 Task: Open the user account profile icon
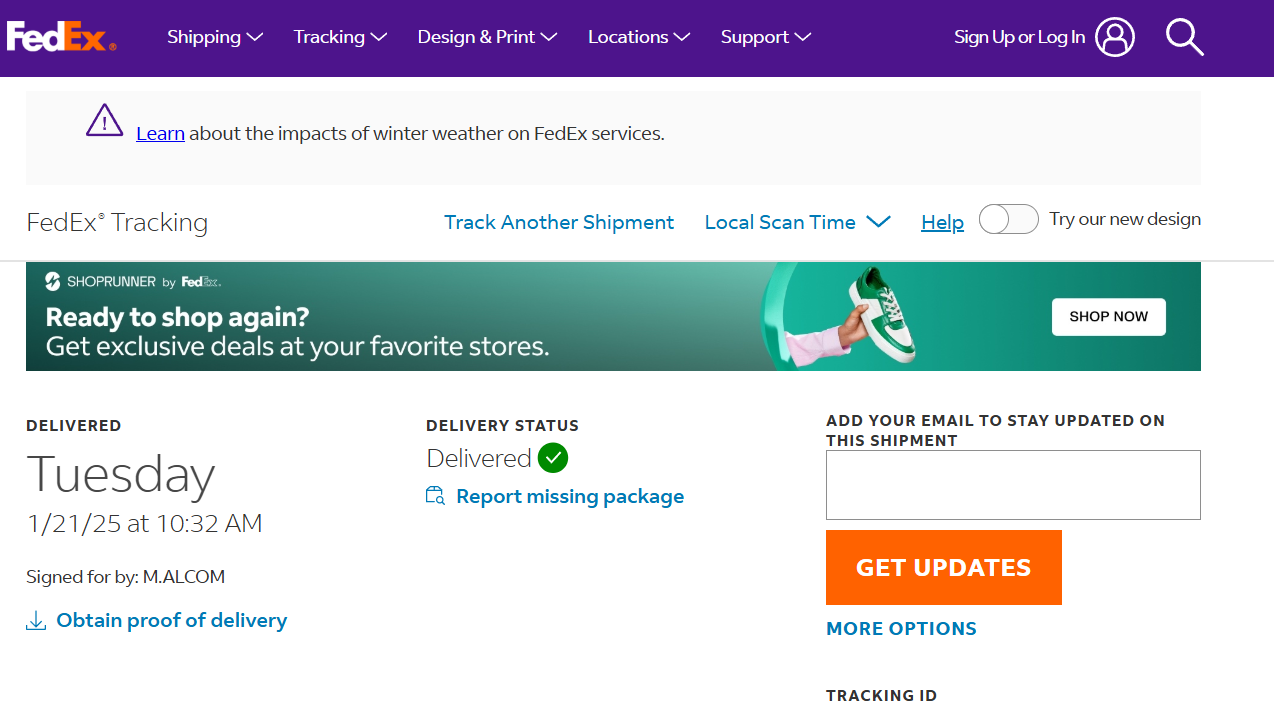(x=1115, y=37)
